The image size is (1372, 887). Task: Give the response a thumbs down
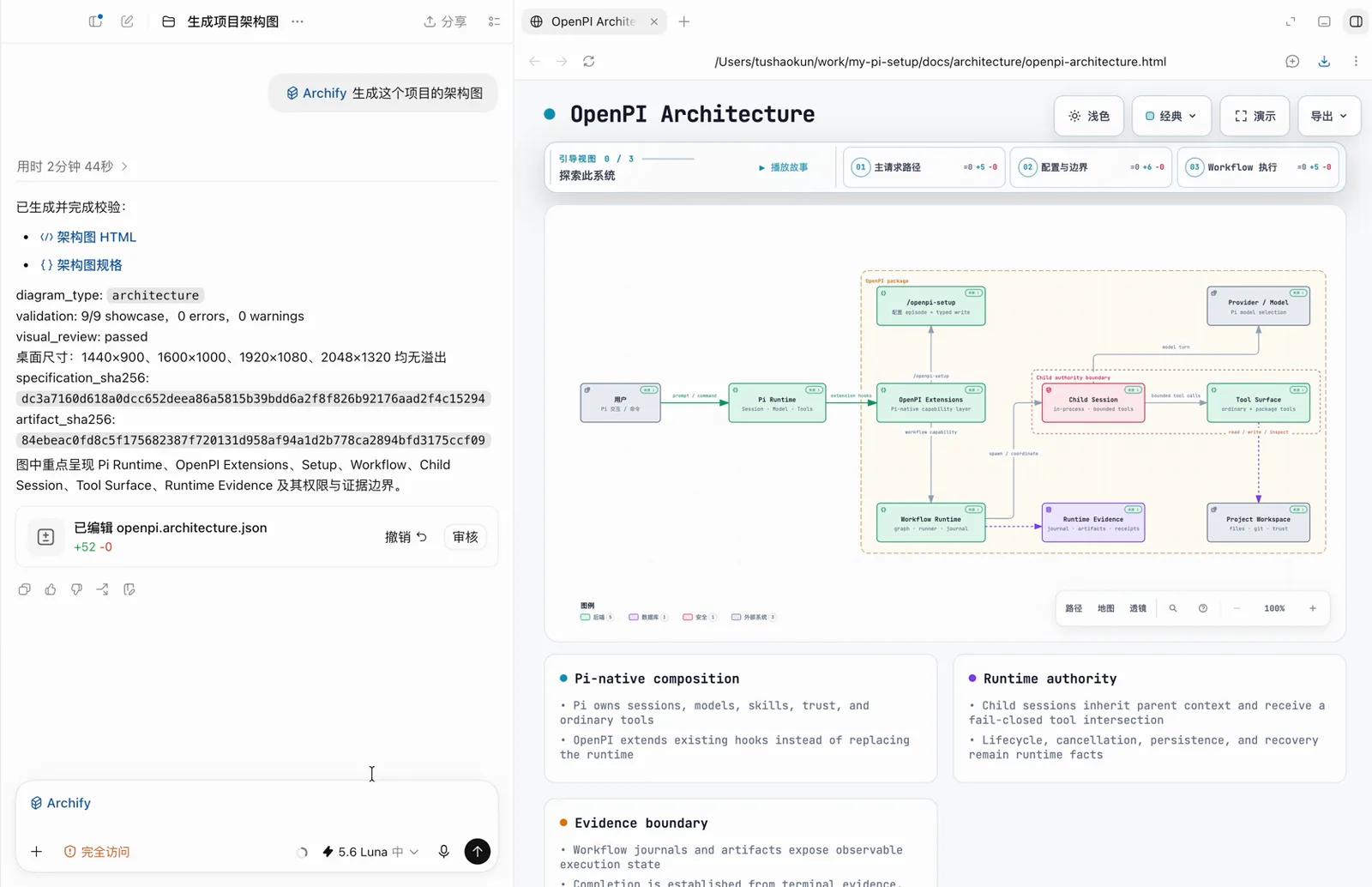[x=76, y=589]
